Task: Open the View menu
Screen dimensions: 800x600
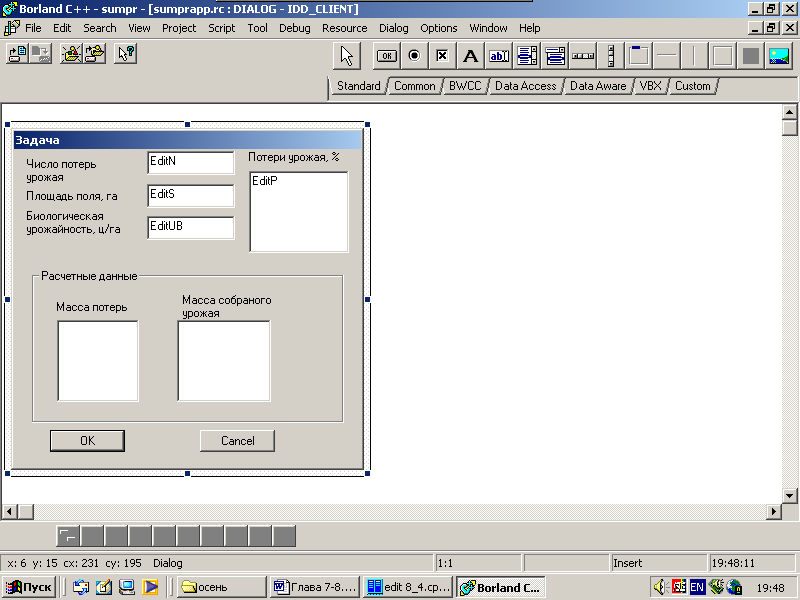Action: click(139, 28)
